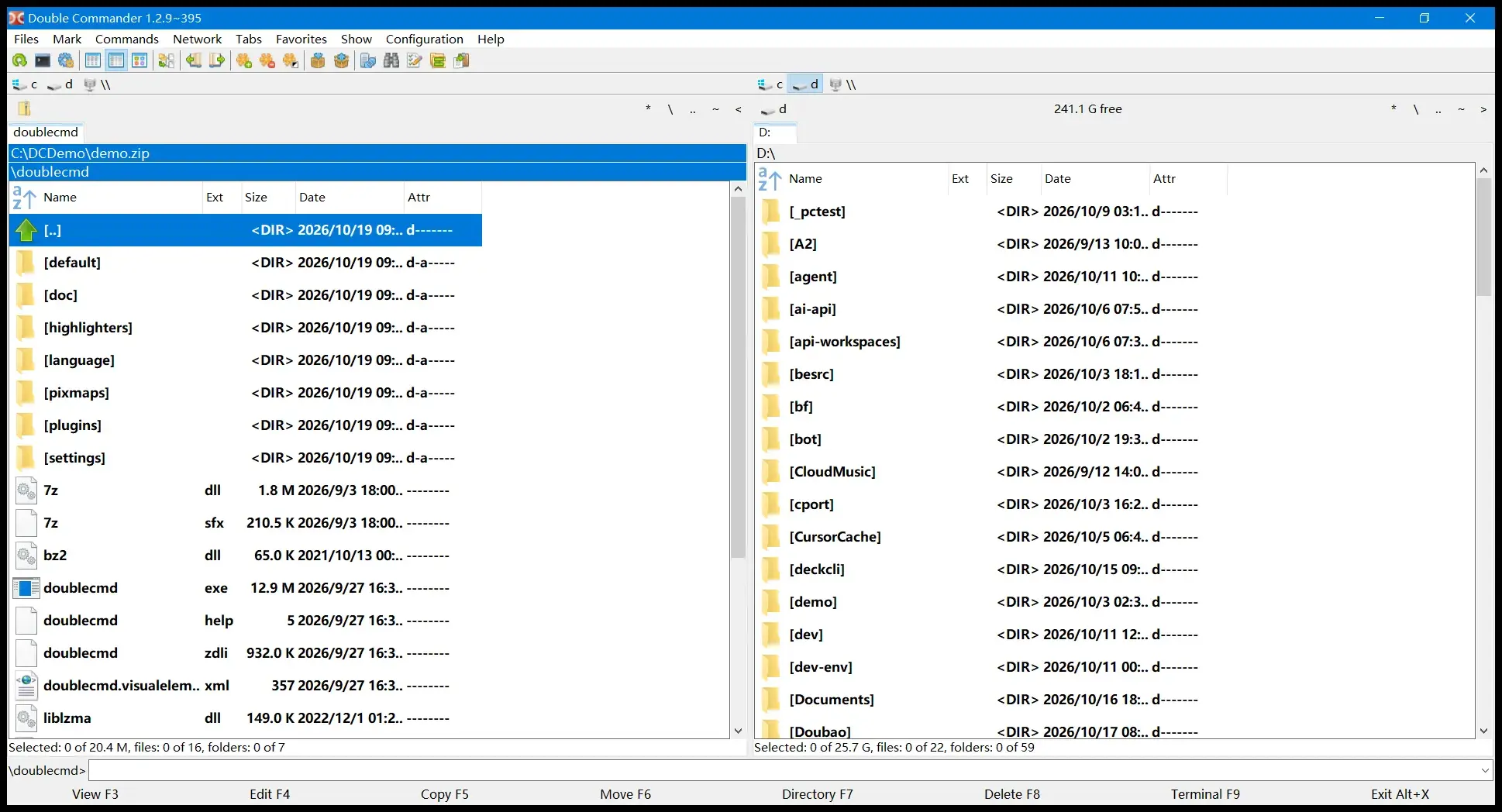Open the Favorites menu
The height and width of the screenshot is (812, 1502).
301,39
